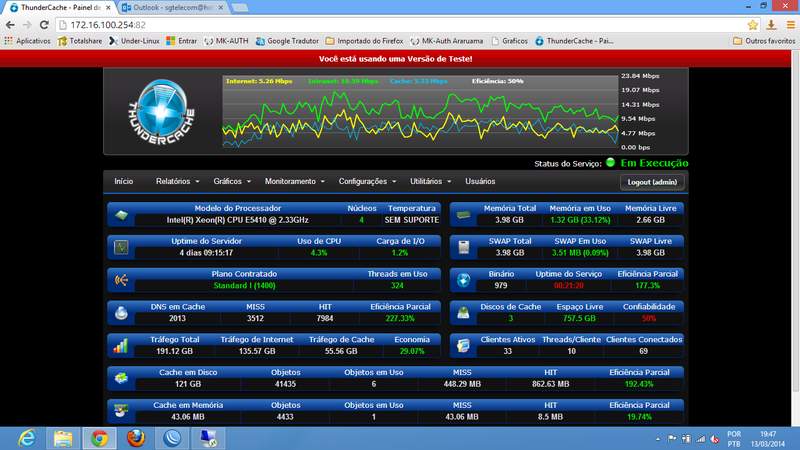Open File Explorer from the taskbar
The height and width of the screenshot is (450, 800).
[x=63, y=438]
